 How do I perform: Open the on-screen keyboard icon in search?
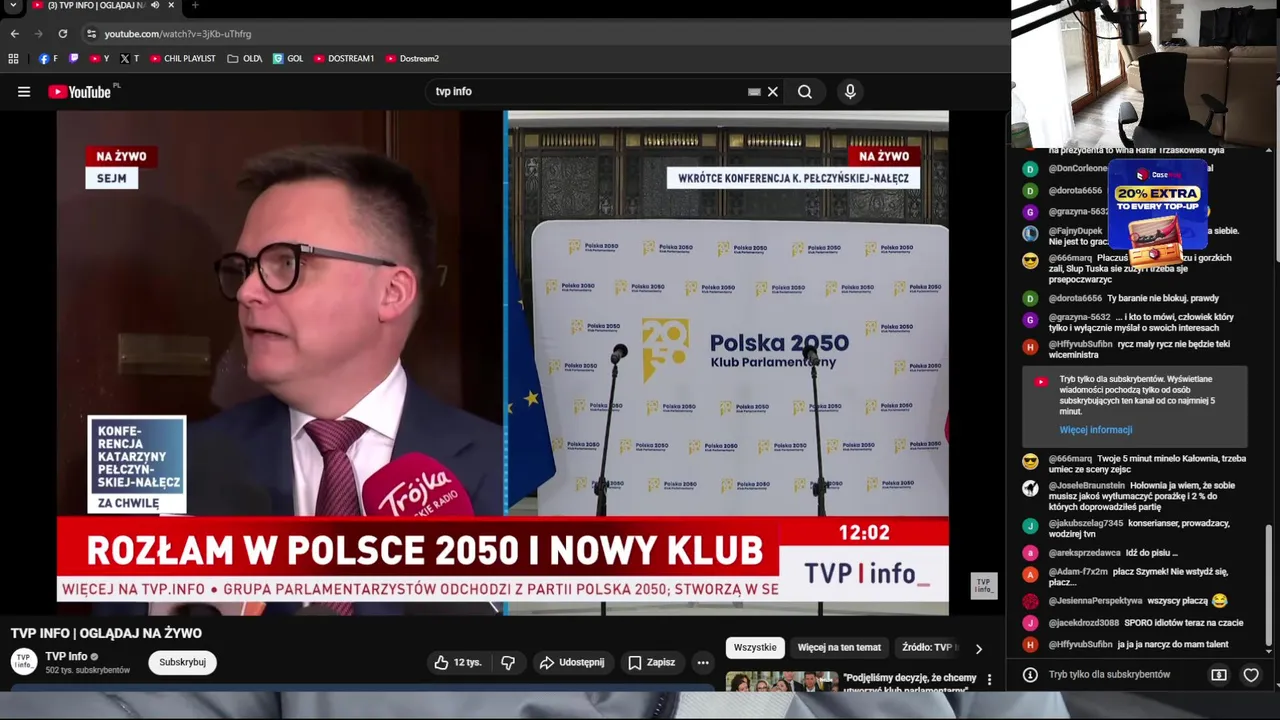click(754, 92)
